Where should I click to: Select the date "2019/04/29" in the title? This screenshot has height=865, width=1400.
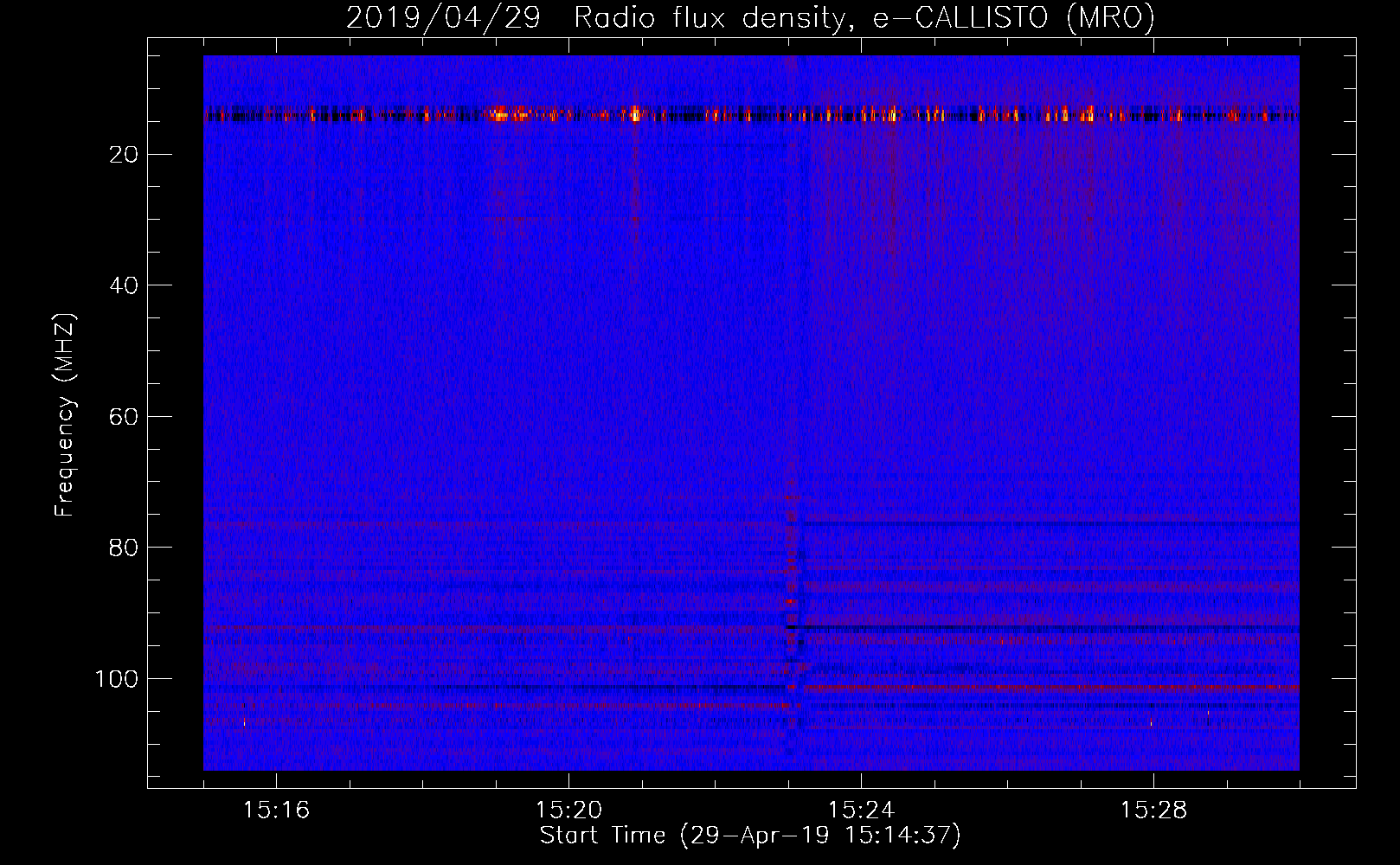pos(443,17)
